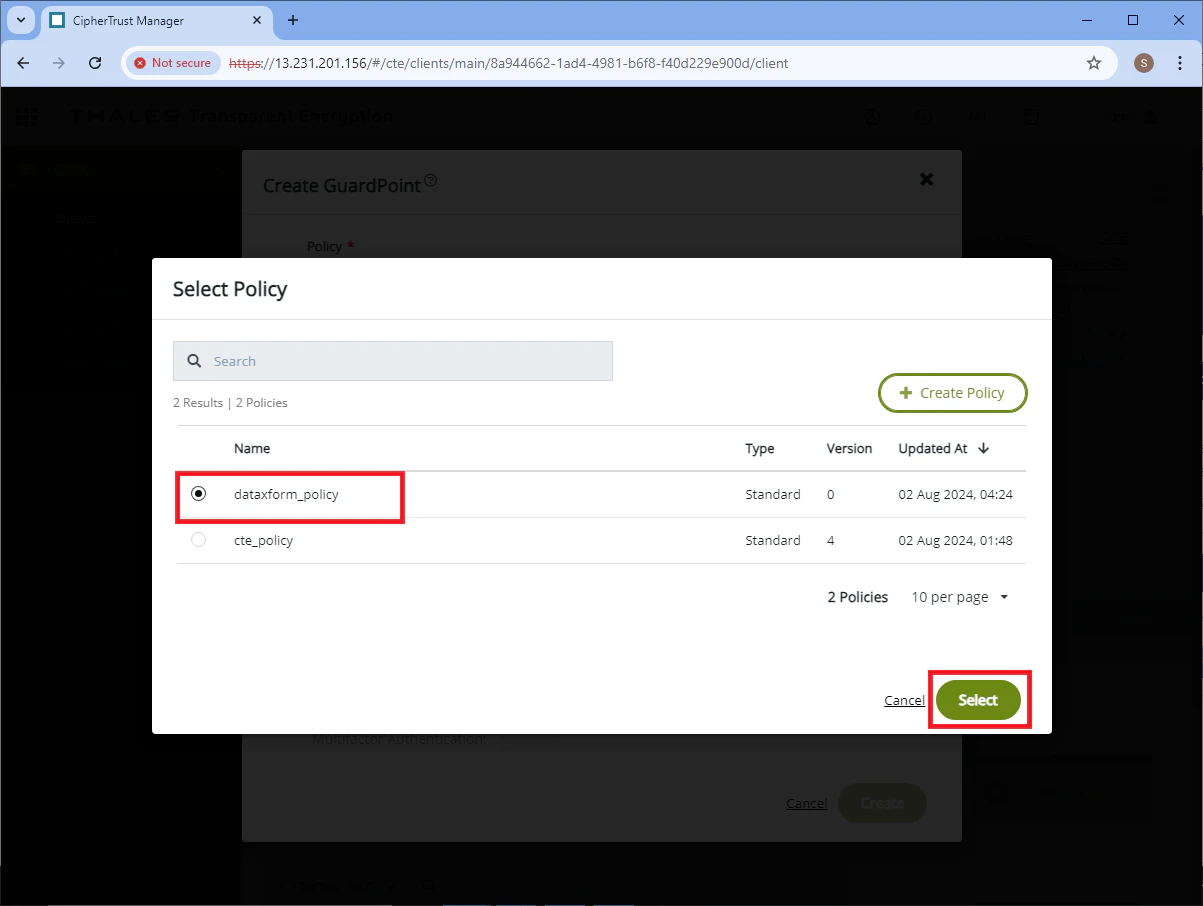The width and height of the screenshot is (1203, 906).
Task: Reload the current page
Action: [95, 63]
